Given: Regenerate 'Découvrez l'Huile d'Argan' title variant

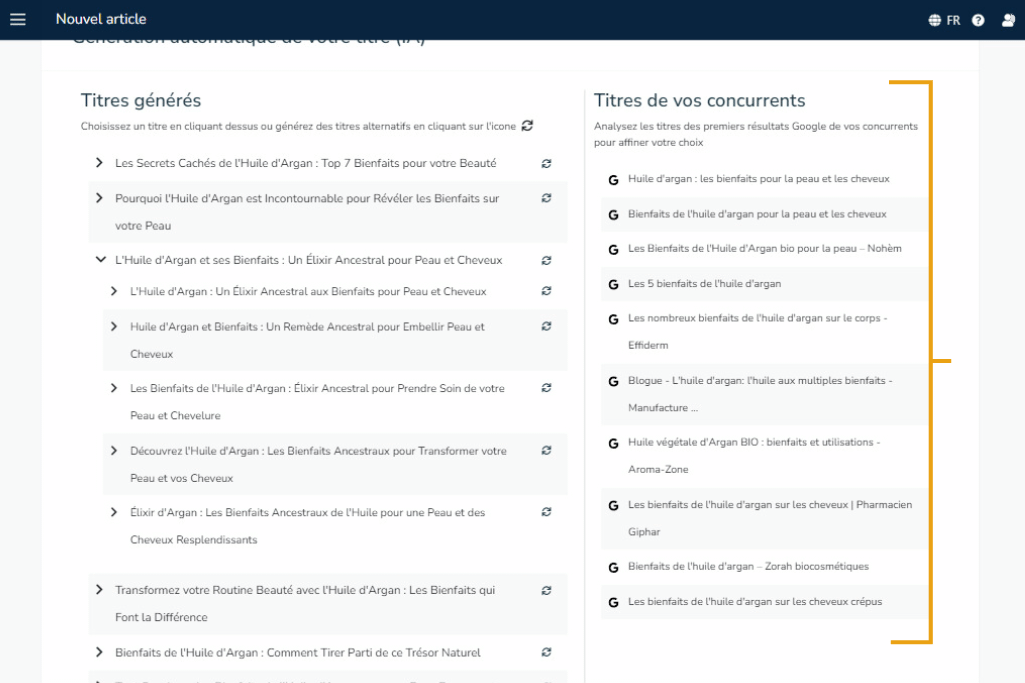Looking at the screenshot, I should coord(546,451).
